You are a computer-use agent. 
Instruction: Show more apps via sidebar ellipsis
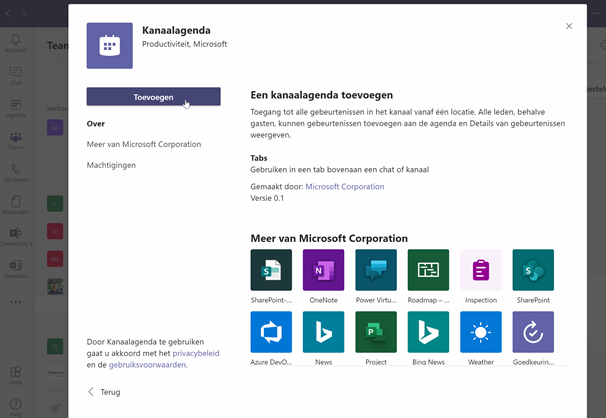pyautogui.click(x=15, y=302)
